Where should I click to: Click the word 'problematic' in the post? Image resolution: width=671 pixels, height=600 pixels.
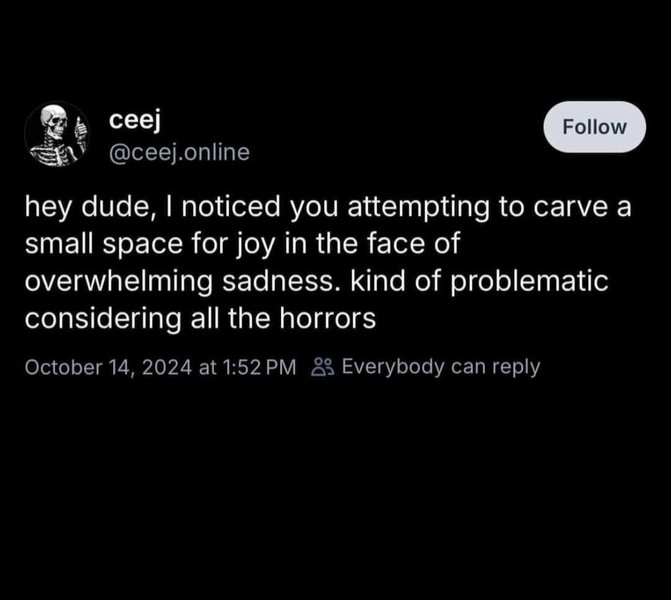pos(529,282)
